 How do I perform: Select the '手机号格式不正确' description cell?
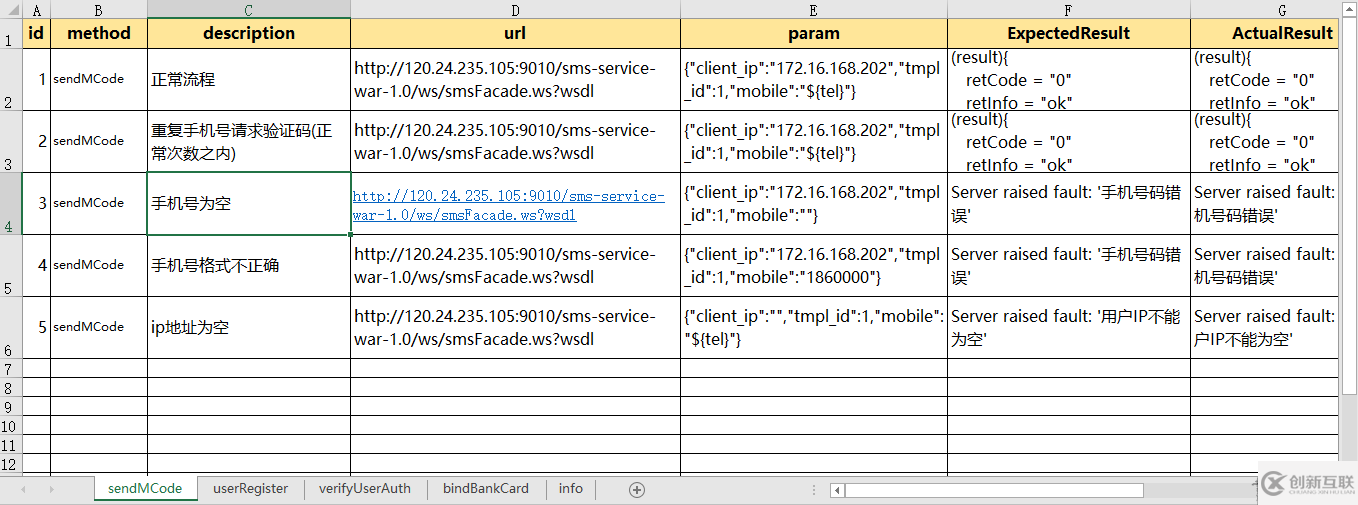tap(249, 266)
